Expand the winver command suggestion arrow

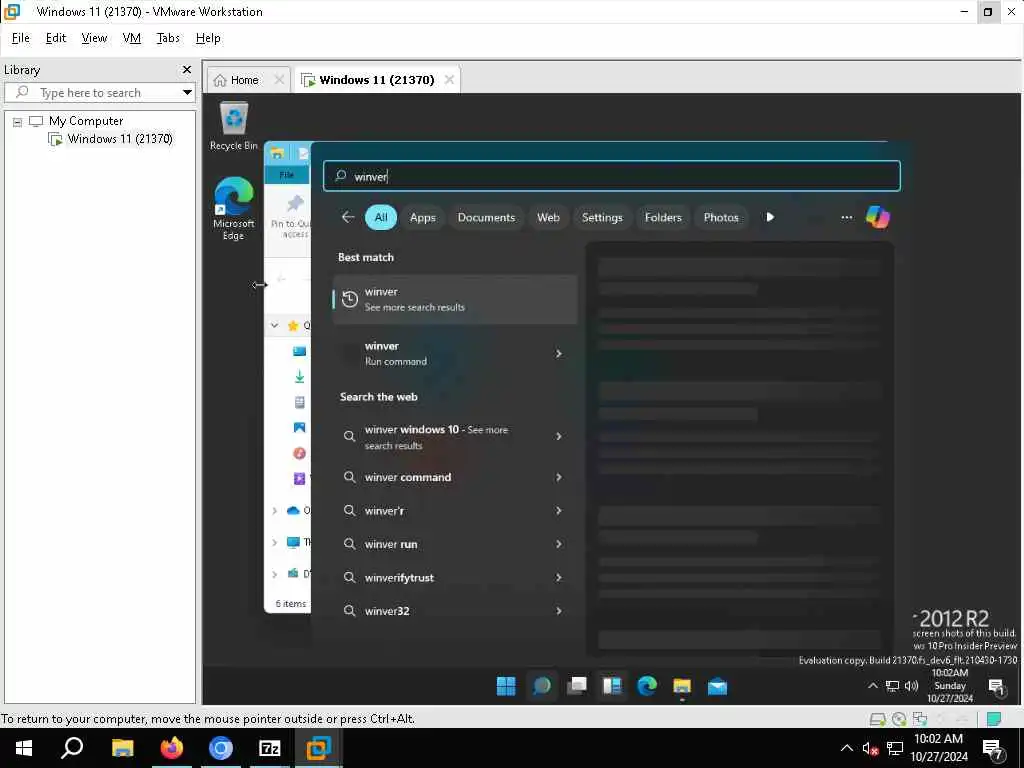[558, 477]
